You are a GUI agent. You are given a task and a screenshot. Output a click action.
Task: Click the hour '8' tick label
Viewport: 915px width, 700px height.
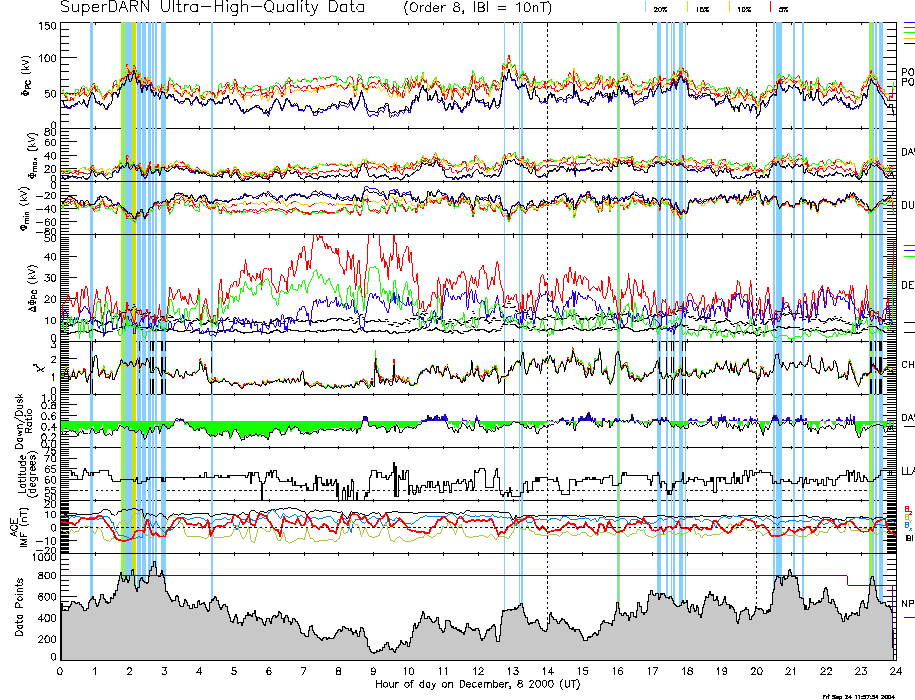(338, 671)
